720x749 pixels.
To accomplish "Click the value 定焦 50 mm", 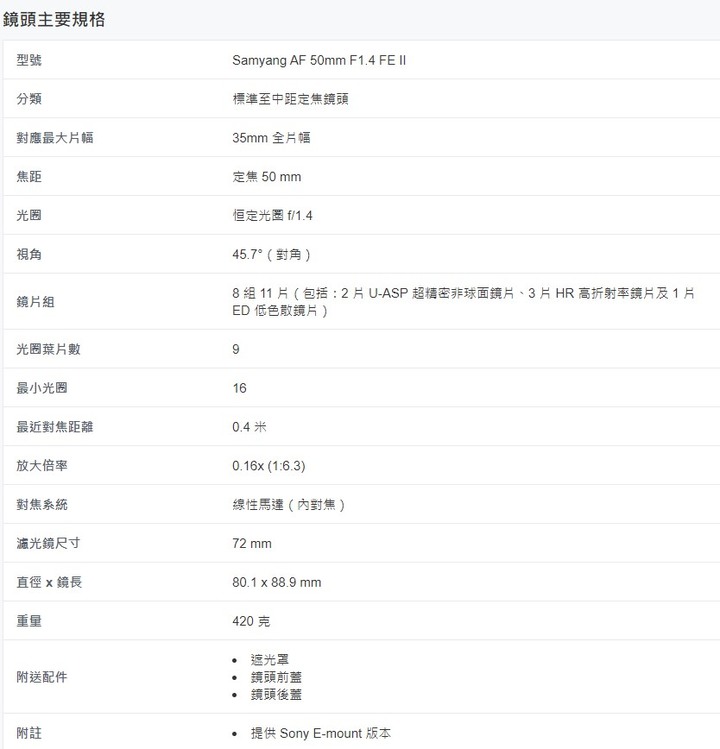I will (267, 177).
